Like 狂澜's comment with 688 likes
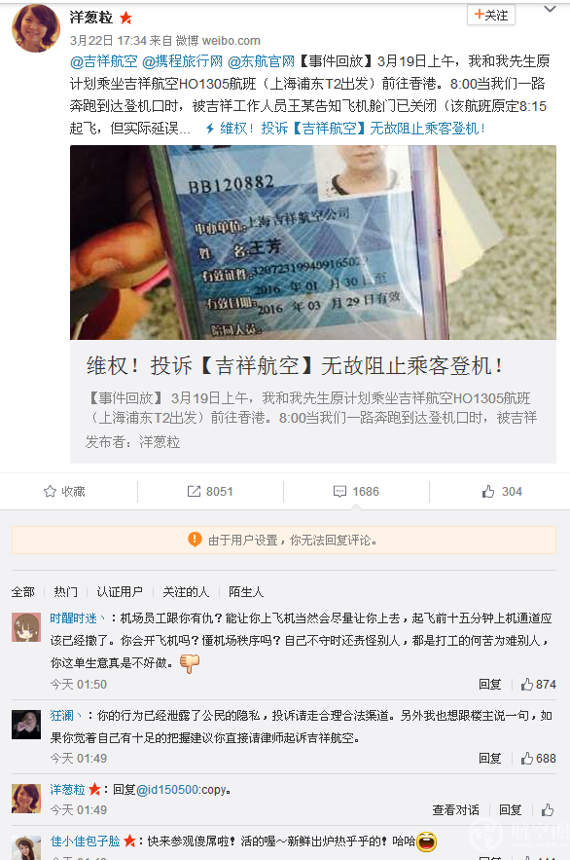The height and width of the screenshot is (860, 570). (x=527, y=758)
